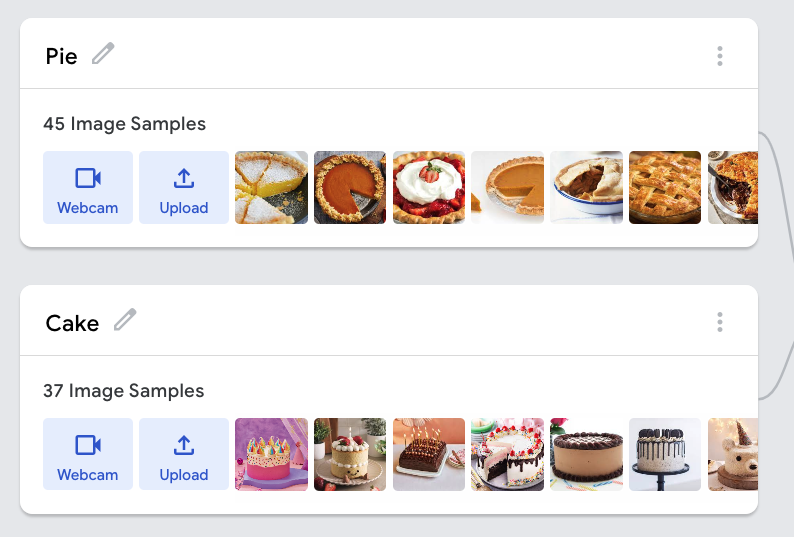The image size is (794, 537).
Task: Edit the Cake class name pencil icon
Action: 125,320
